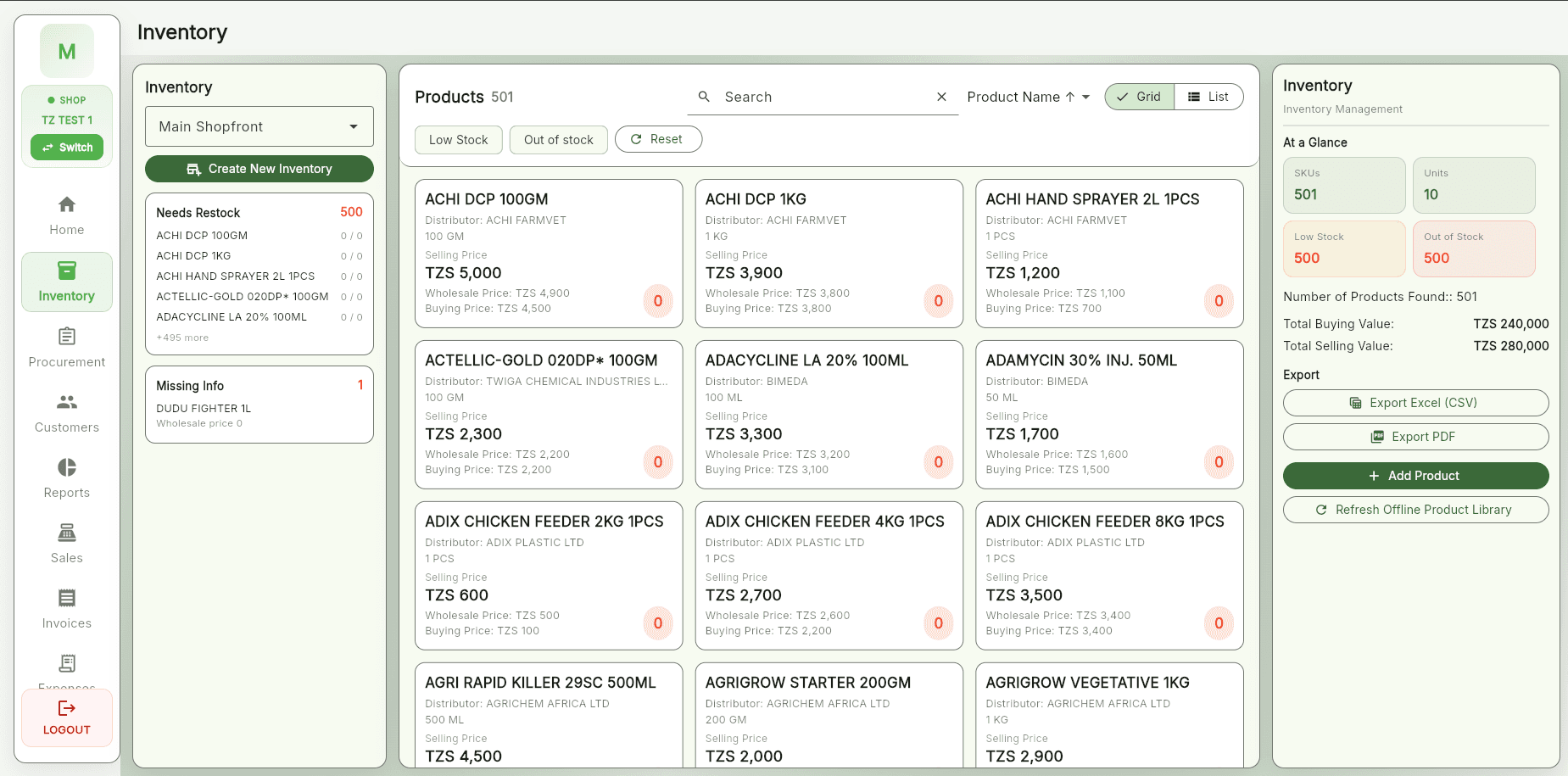Click stock badge on ACHI DCP 1KG card

click(939, 301)
